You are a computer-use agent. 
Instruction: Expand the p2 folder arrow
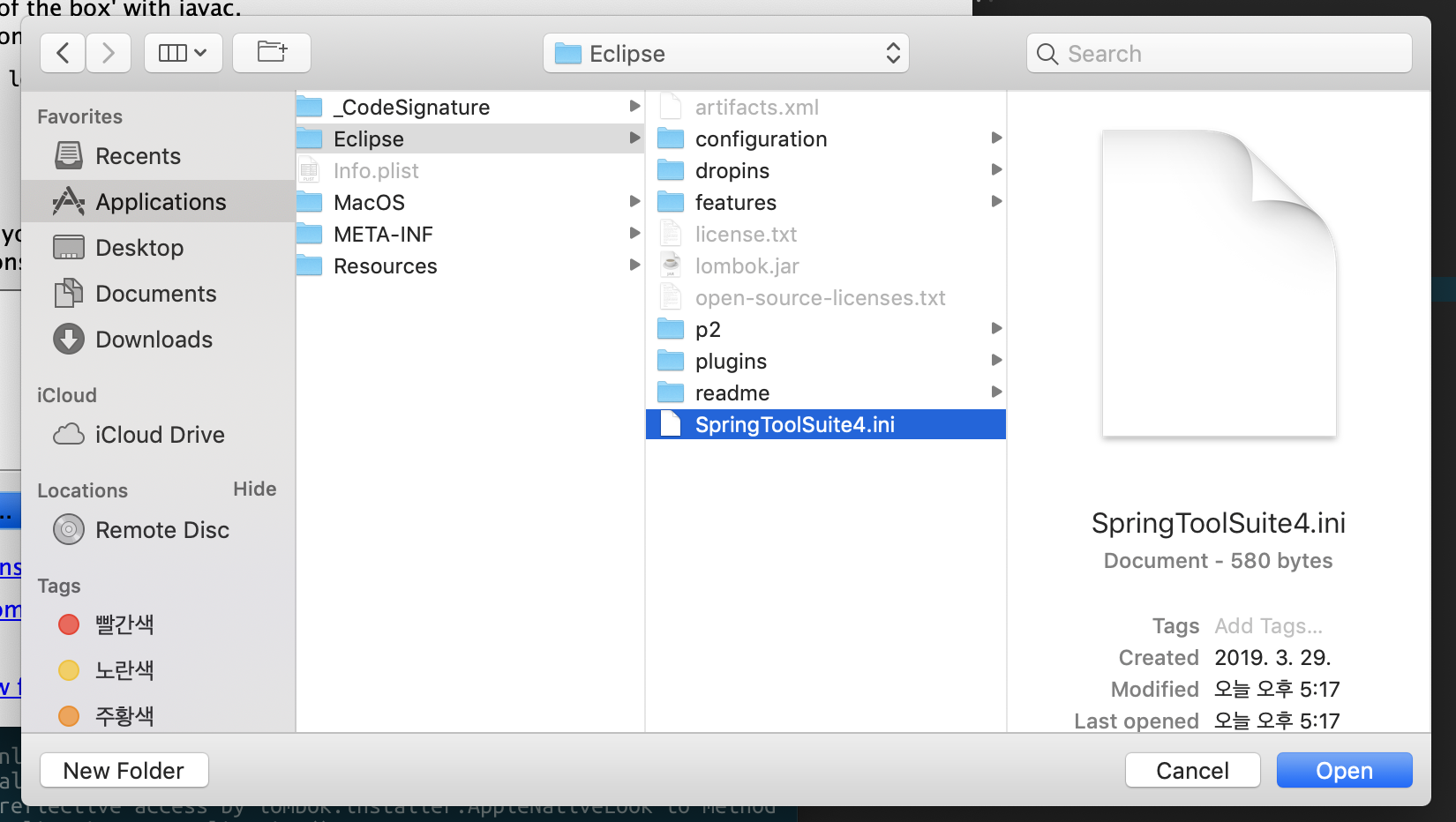[996, 329]
